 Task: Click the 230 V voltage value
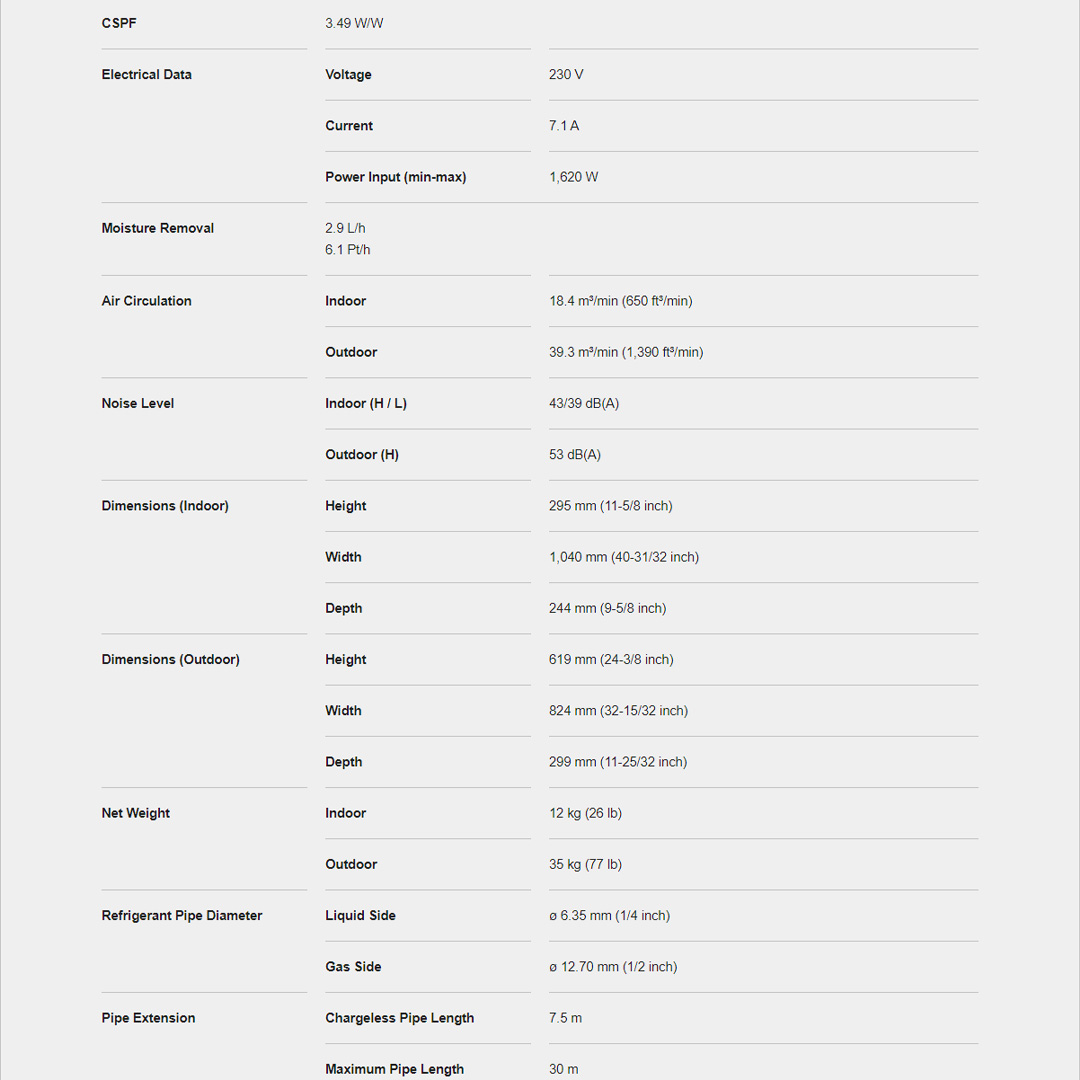point(566,75)
